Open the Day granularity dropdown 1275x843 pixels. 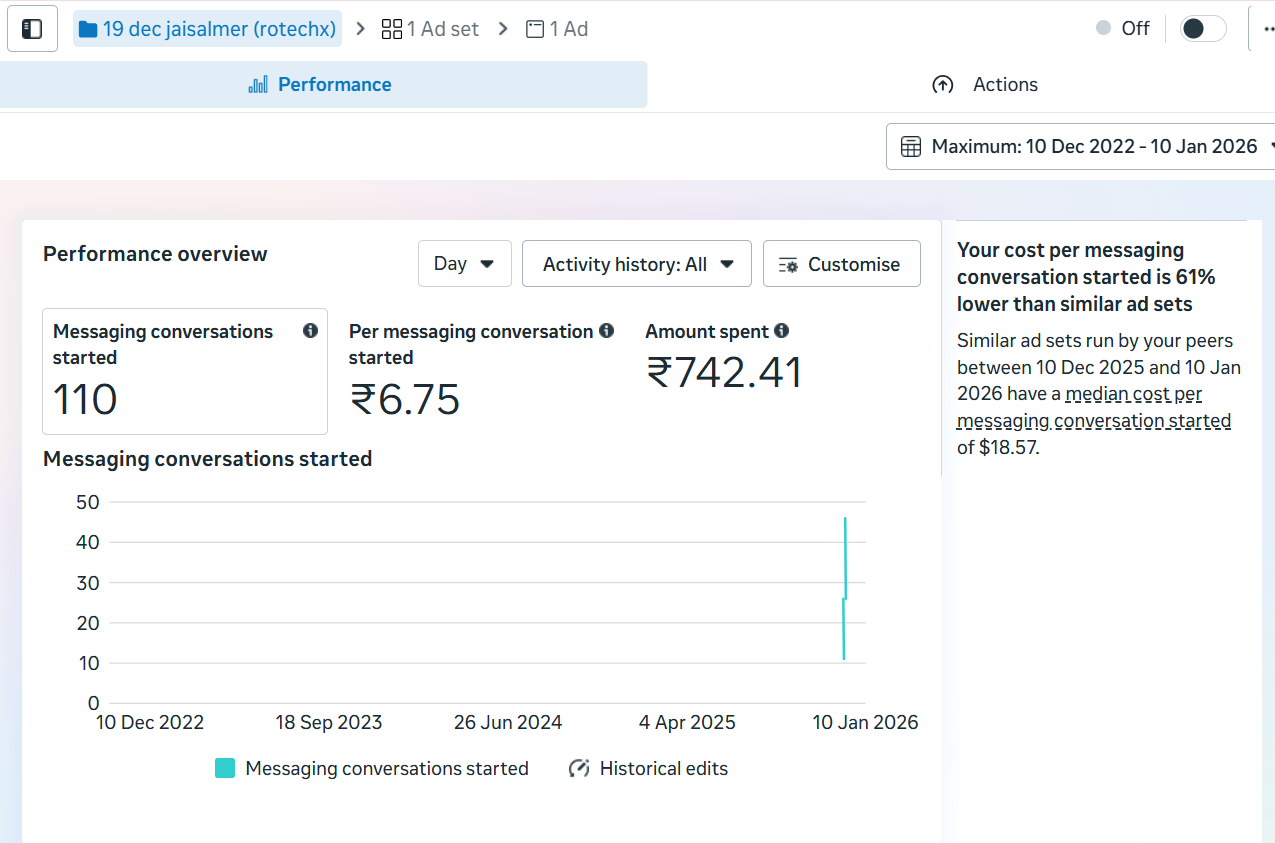[465, 264]
